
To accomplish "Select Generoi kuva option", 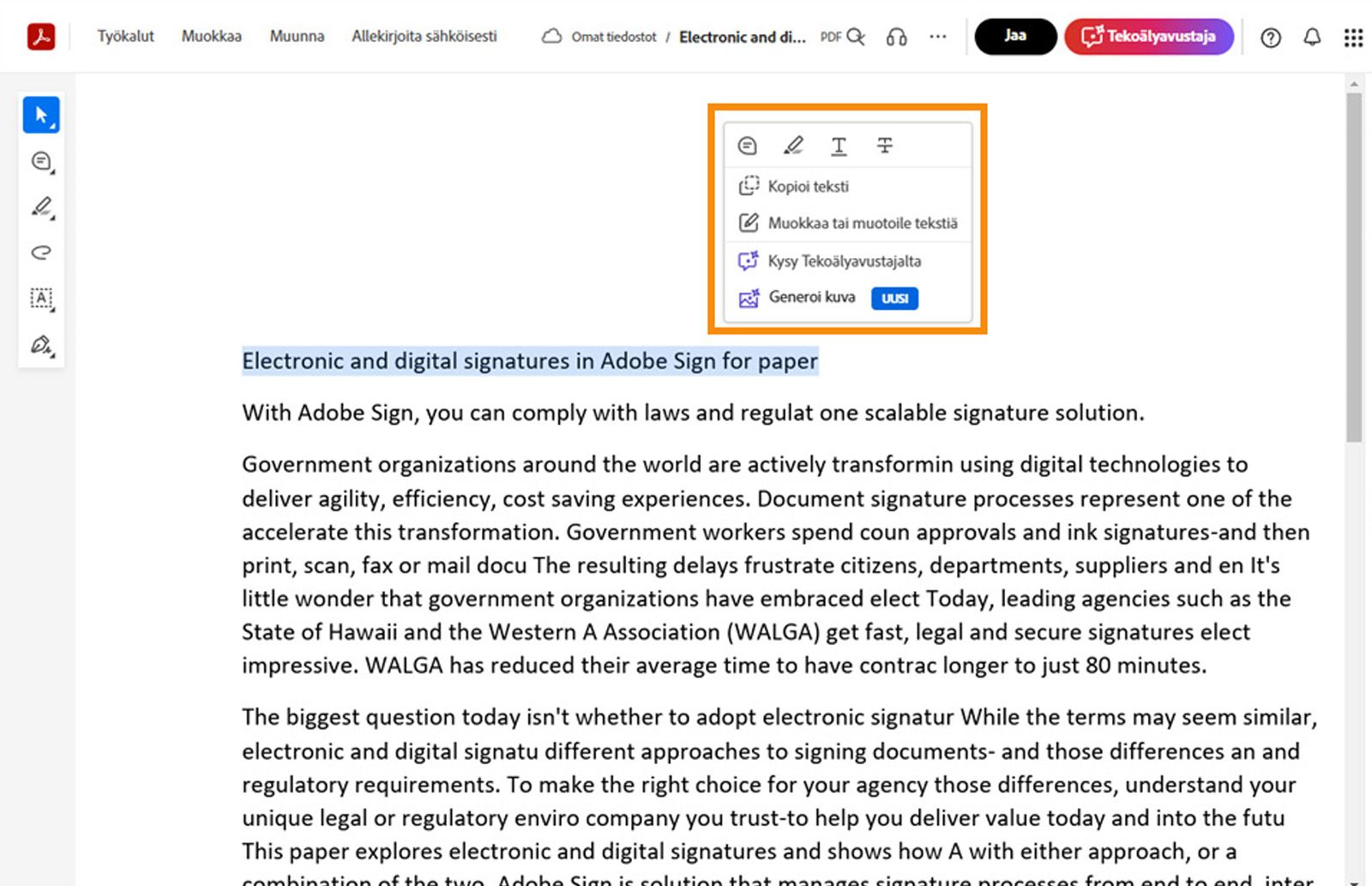I will [x=847, y=298].
